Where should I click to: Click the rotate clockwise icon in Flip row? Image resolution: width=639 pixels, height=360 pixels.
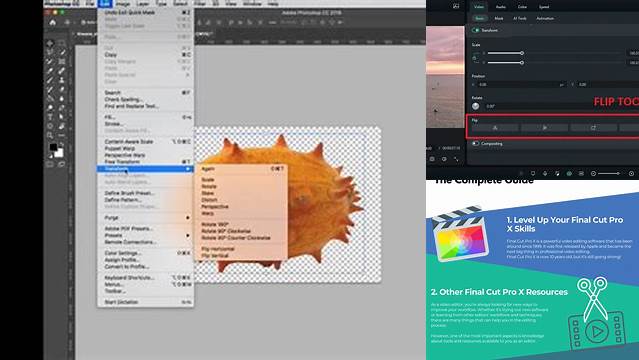pos(593,128)
